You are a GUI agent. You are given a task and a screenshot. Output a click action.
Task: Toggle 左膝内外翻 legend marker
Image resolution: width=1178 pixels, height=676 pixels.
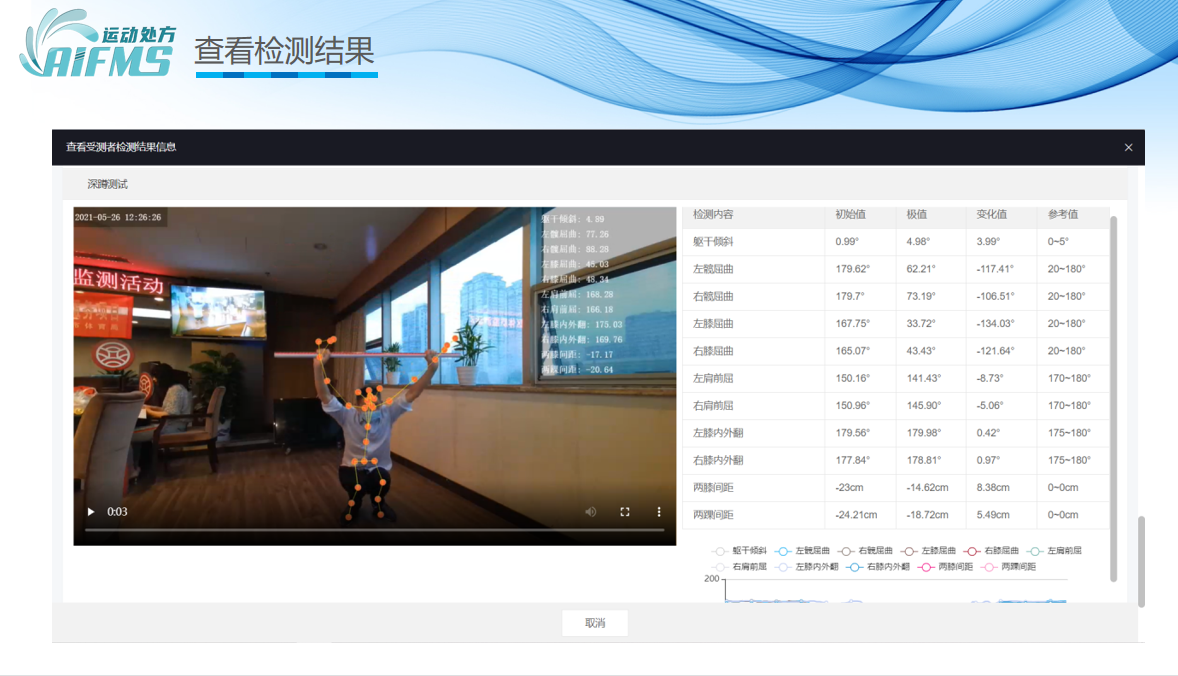point(783,567)
